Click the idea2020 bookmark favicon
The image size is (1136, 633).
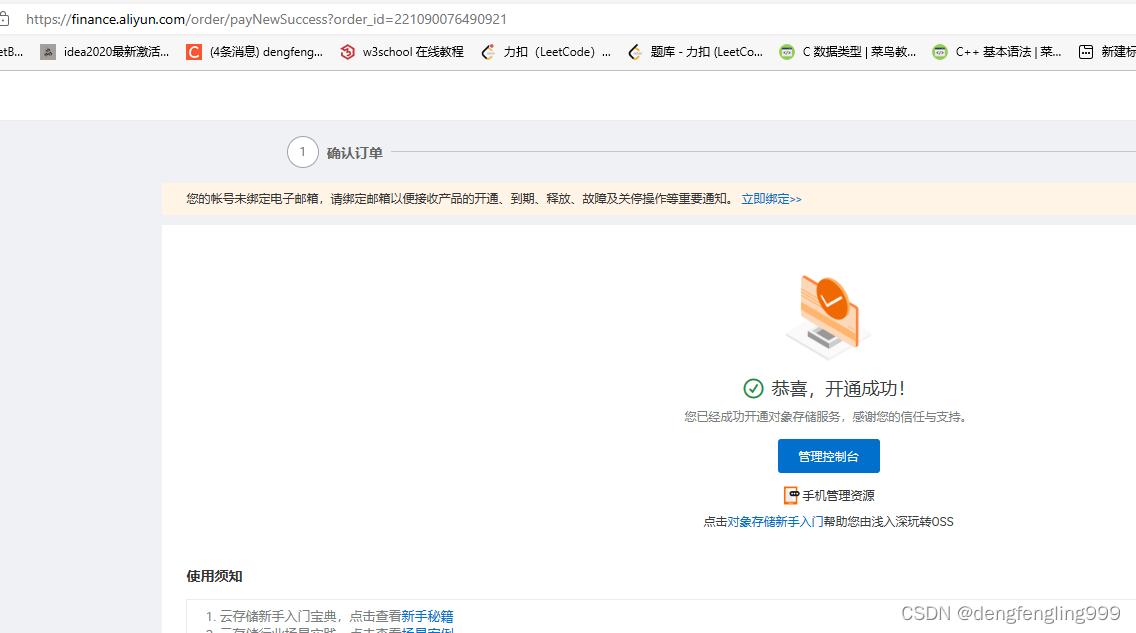coord(48,51)
